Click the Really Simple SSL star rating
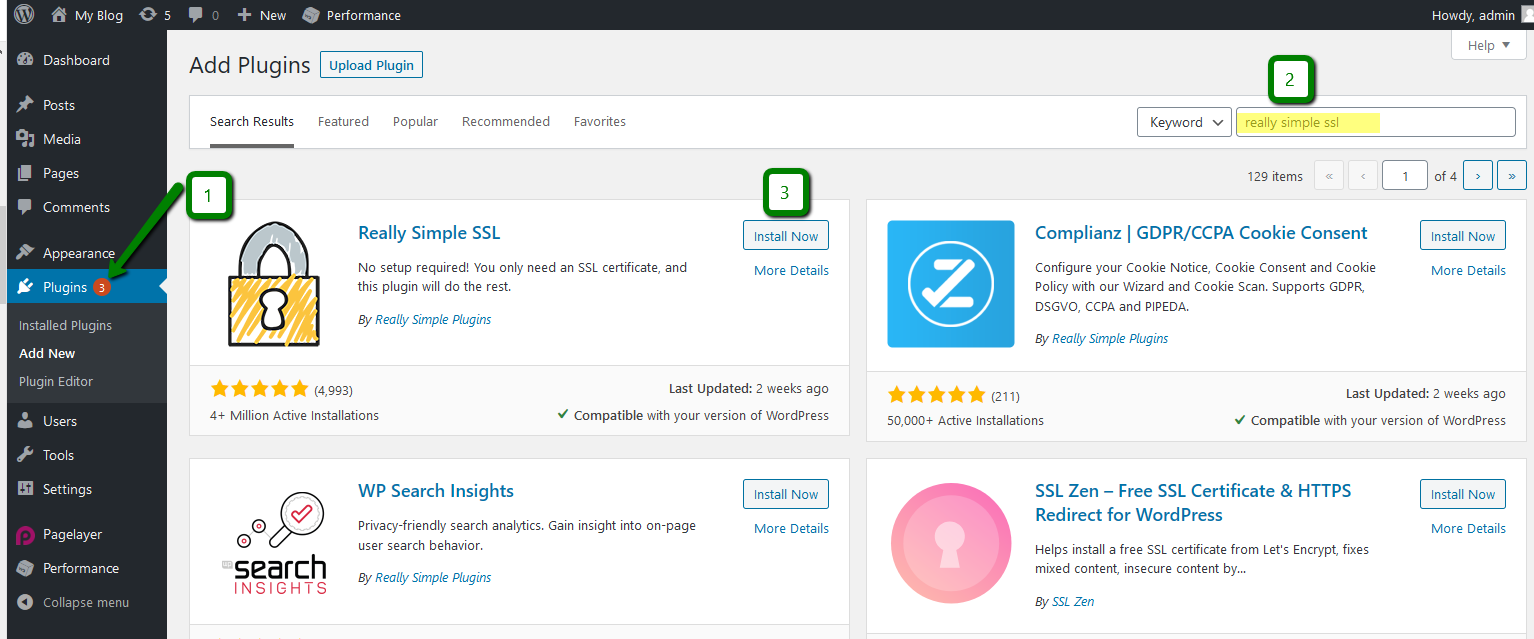This screenshot has width=1534, height=639. tap(260, 389)
